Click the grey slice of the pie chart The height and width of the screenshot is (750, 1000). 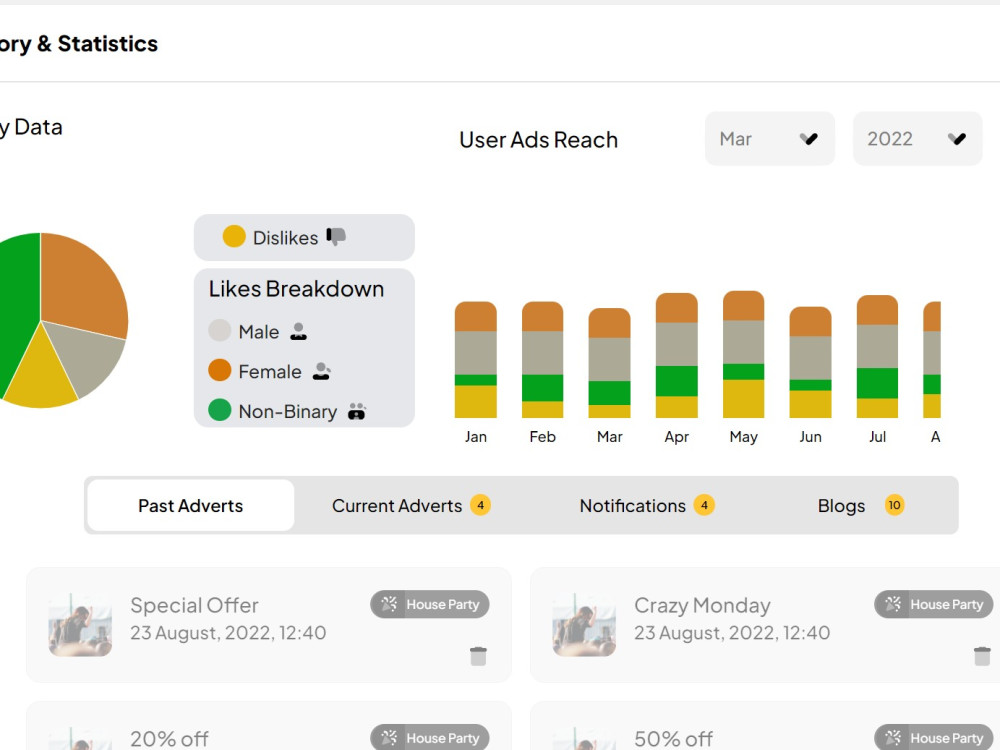(89, 357)
